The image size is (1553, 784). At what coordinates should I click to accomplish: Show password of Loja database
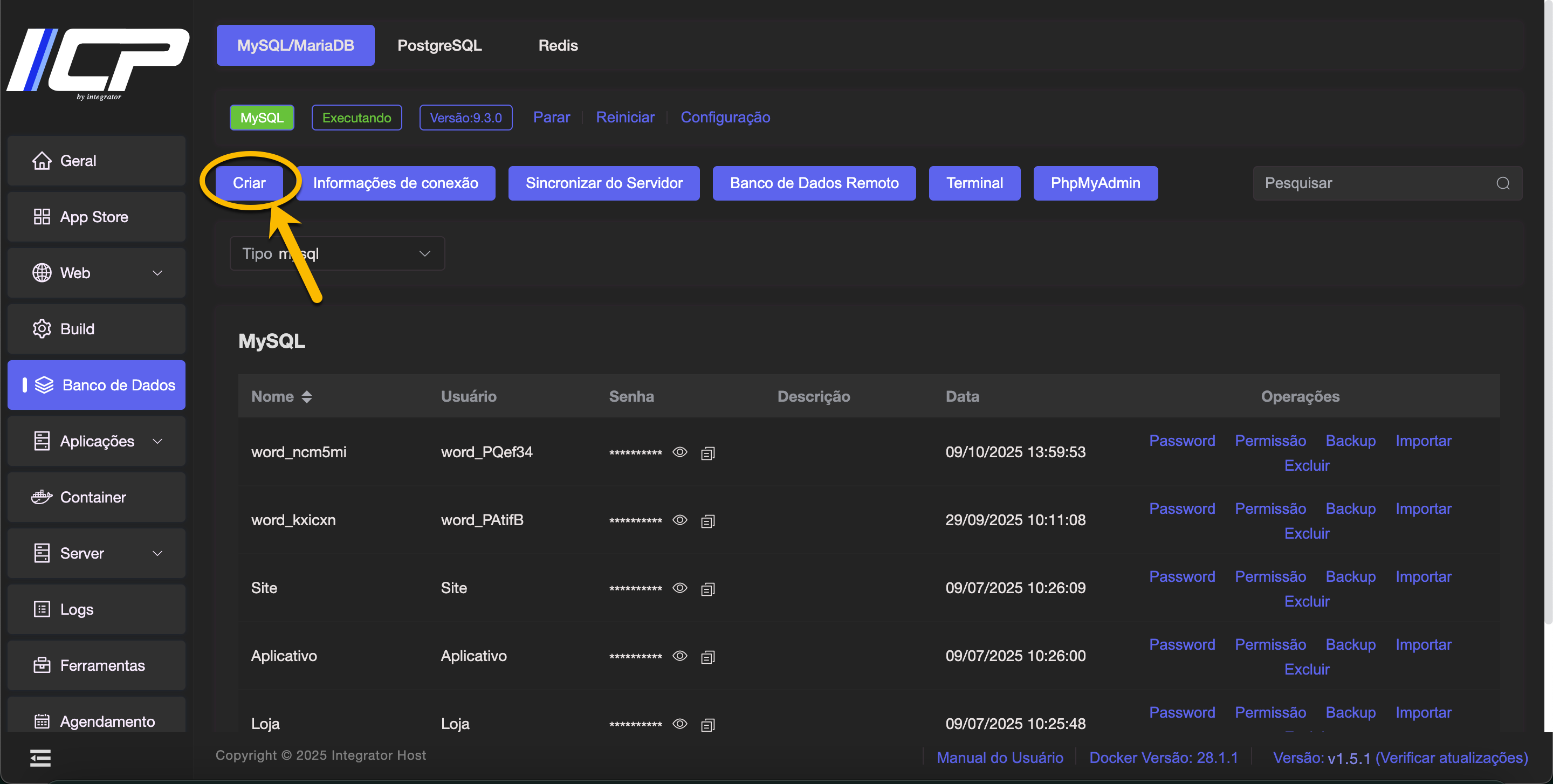pos(679,724)
